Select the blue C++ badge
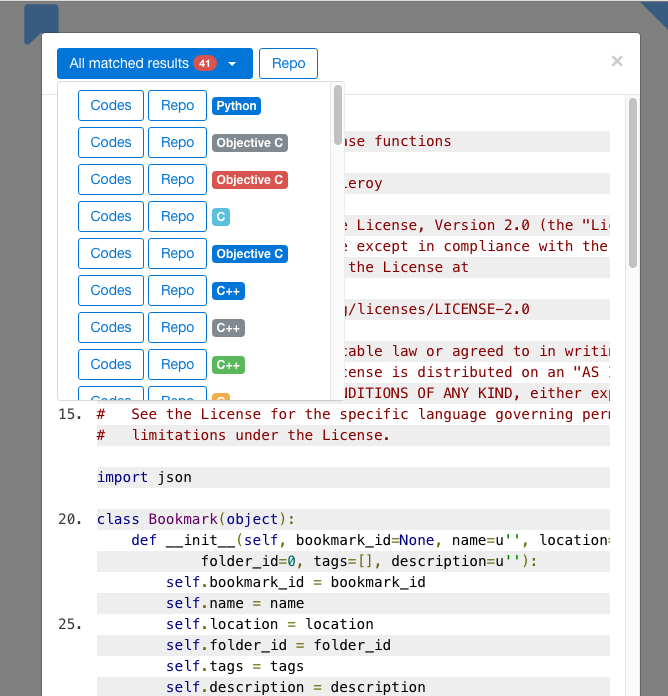The width and height of the screenshot is (668, 696). tap(228, 291)
